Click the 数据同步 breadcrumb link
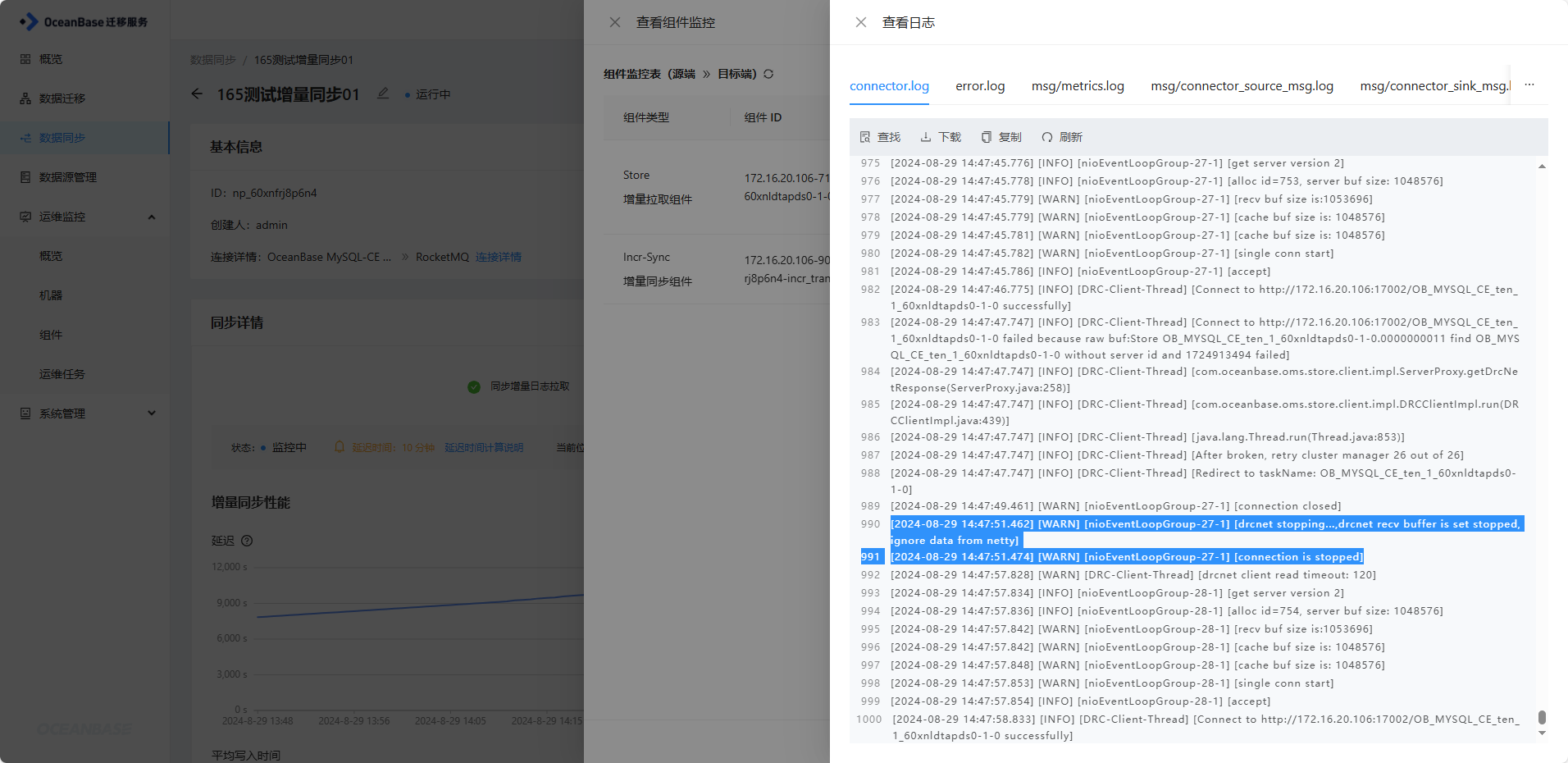The width and height of the screenshot is (1568, 763). click(213, 60)
